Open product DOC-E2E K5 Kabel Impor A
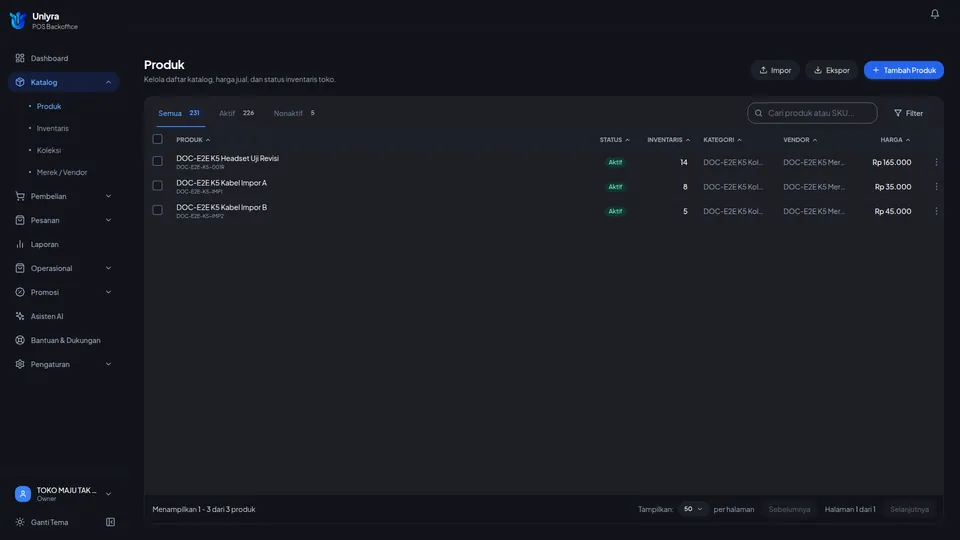 coord(221,182)
